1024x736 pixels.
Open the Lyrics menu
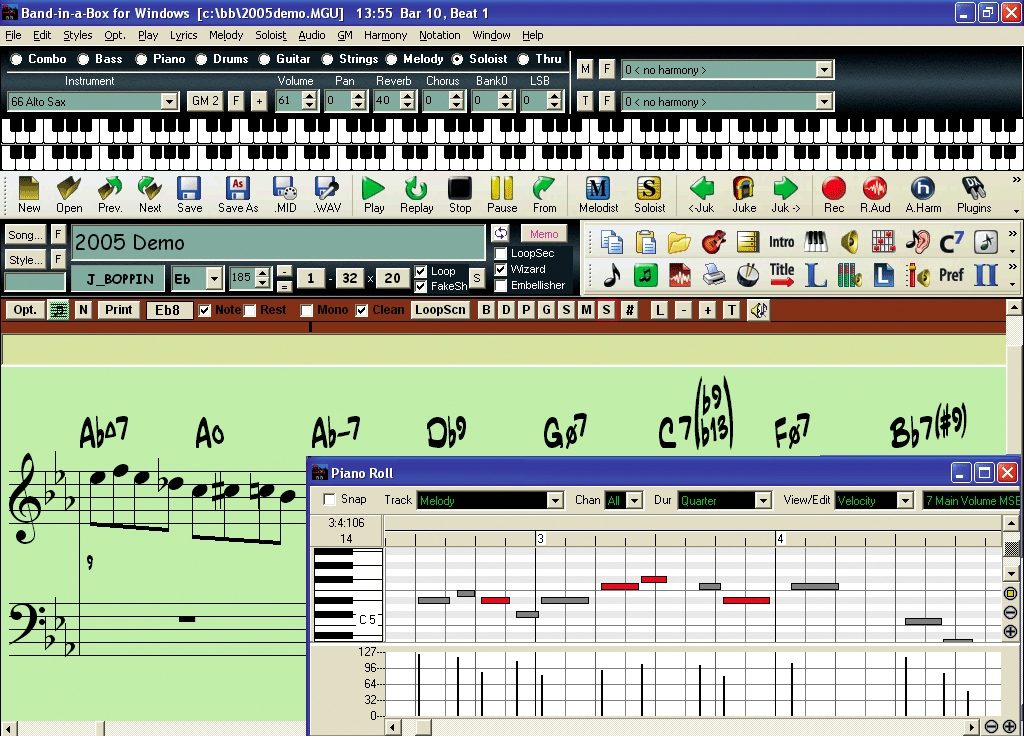click(184, 35)
